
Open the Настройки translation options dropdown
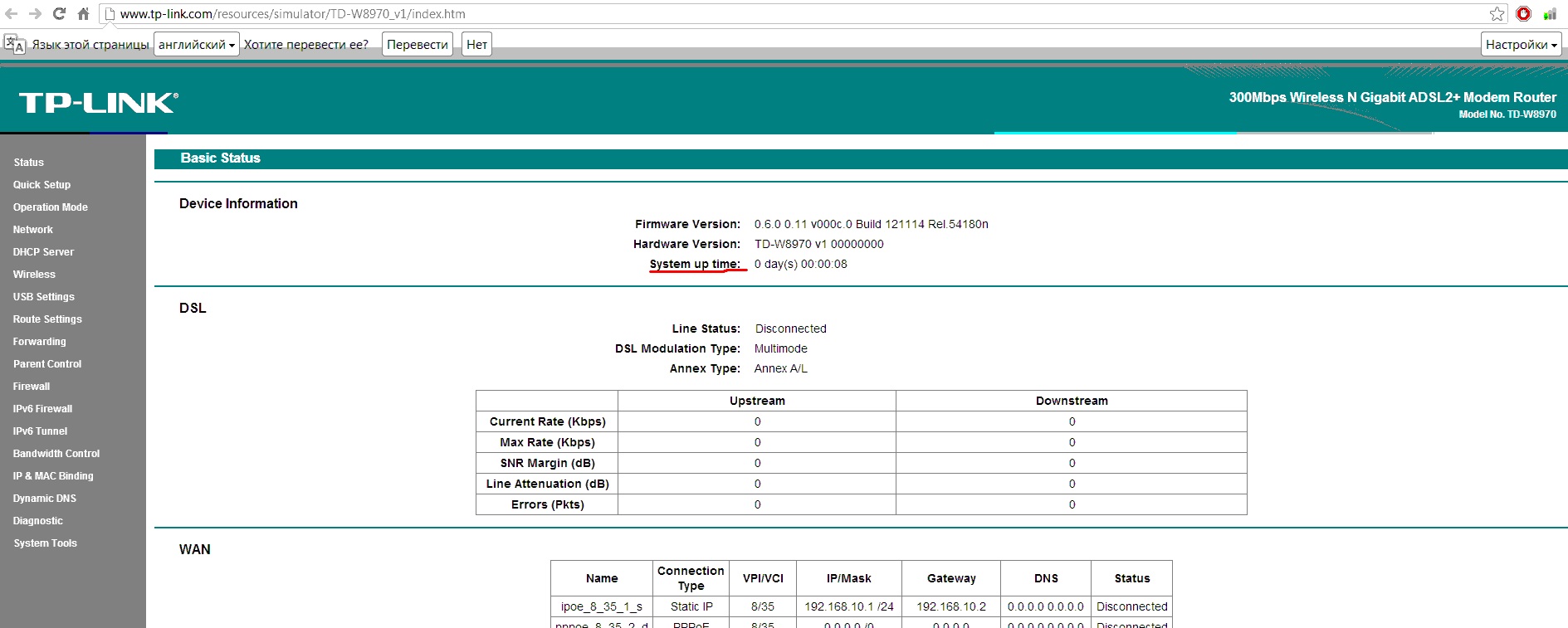(x=1522, y=44)
